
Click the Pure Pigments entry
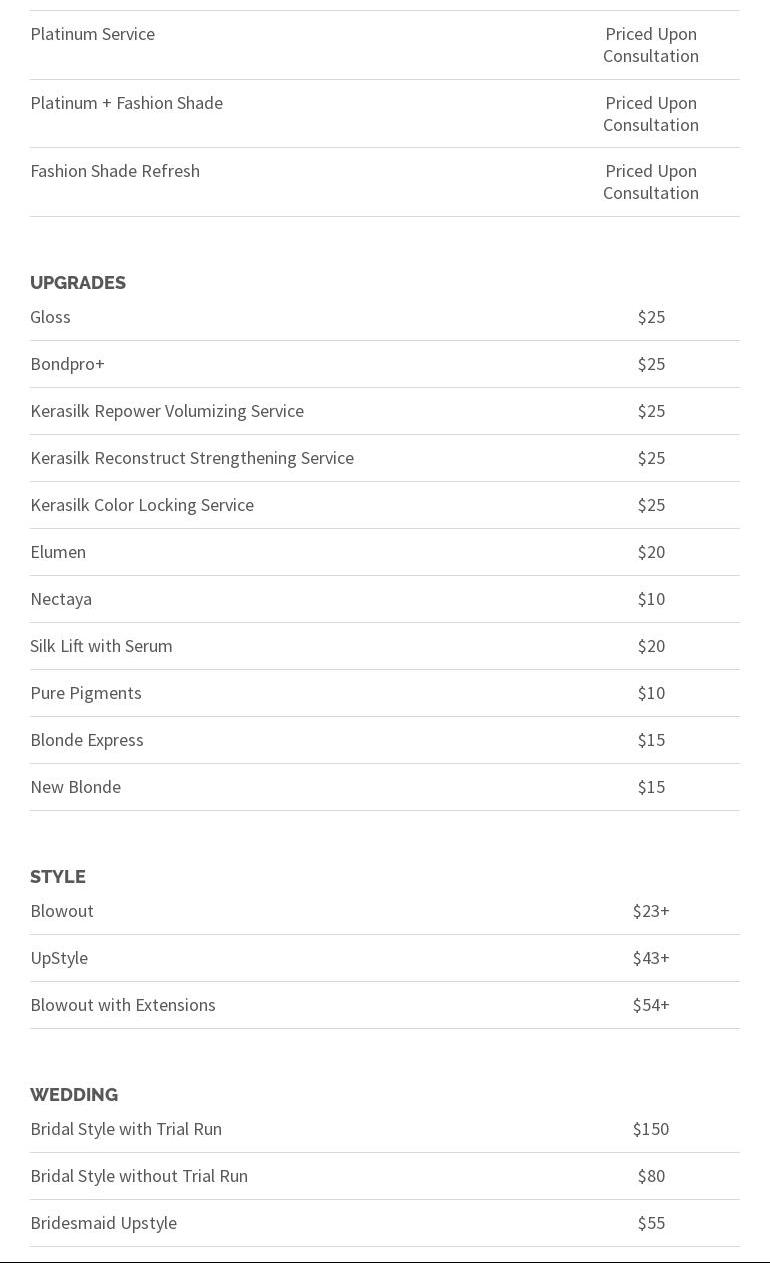point(86,693)
